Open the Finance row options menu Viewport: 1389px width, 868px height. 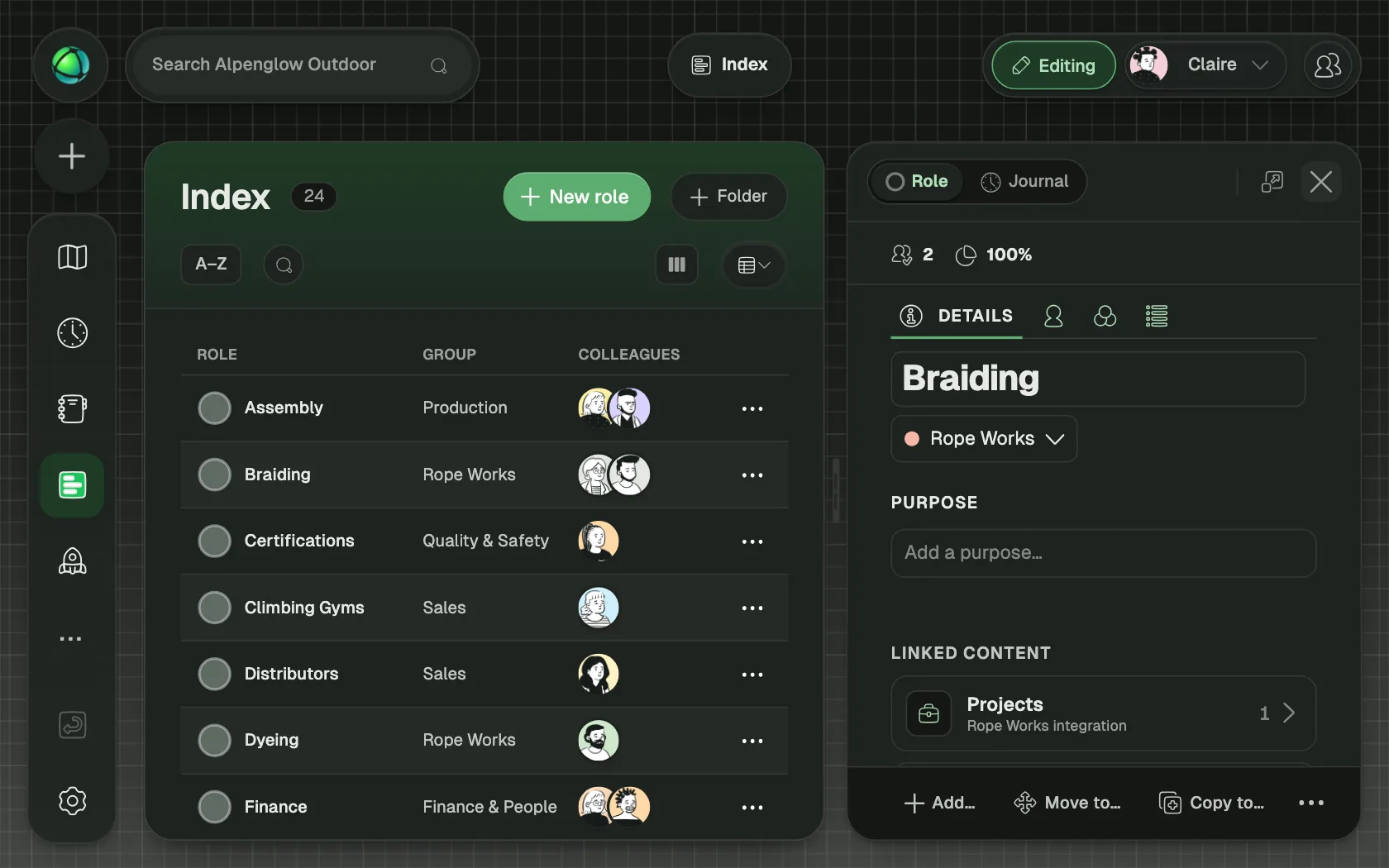coord(752,808)
